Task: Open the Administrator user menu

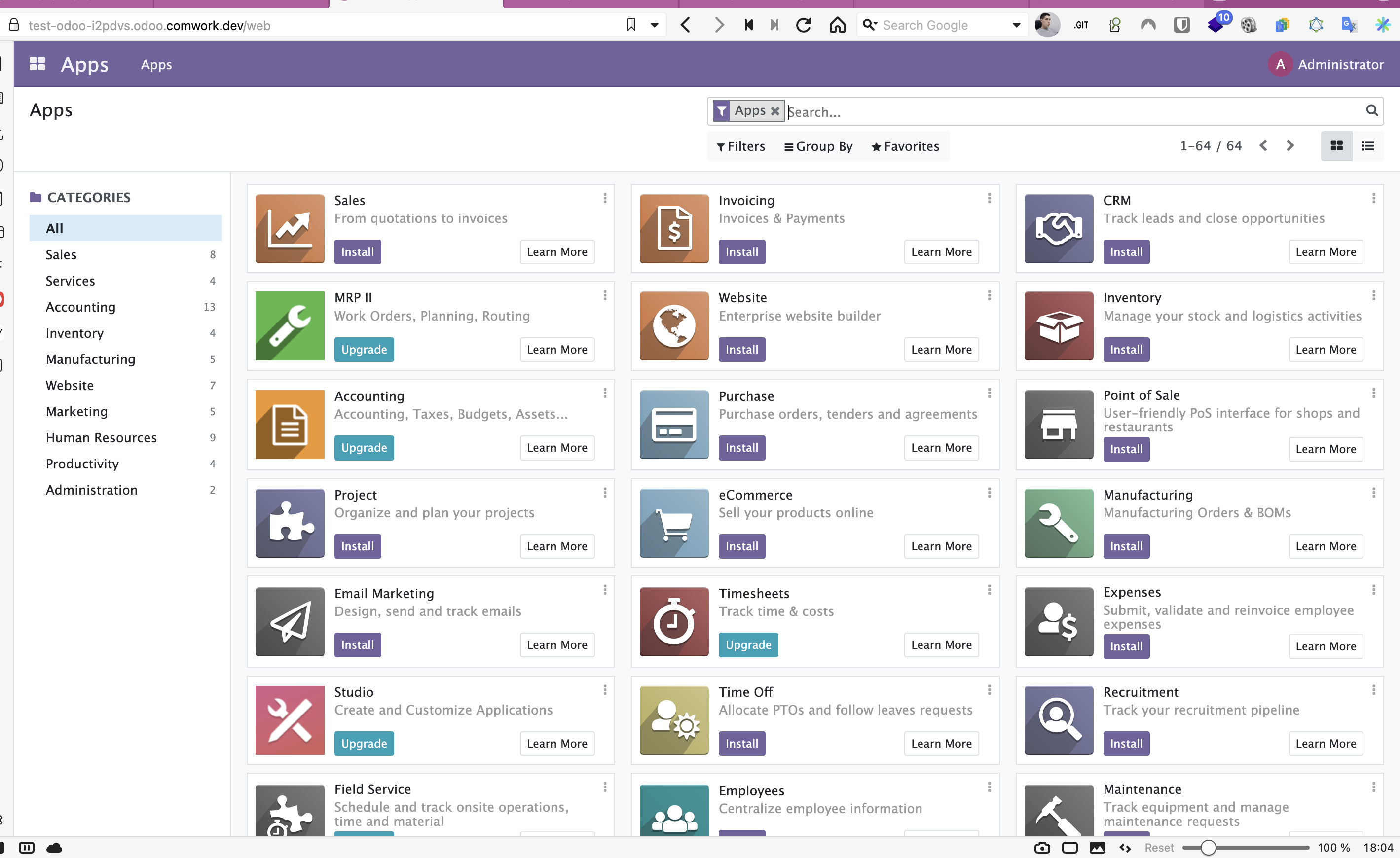Action: pos(1326,64)
